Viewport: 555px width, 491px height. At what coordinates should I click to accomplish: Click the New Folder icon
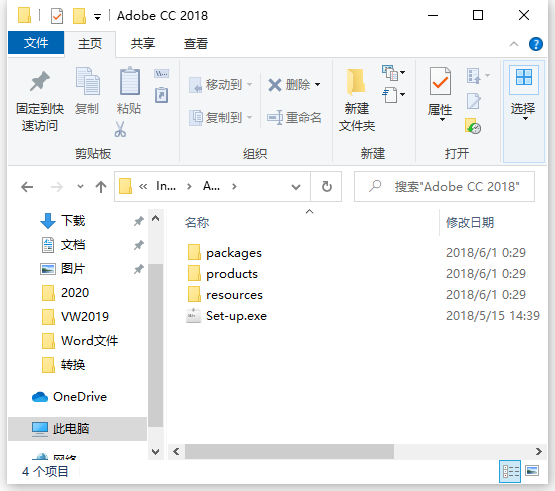[x=356, y=82]
